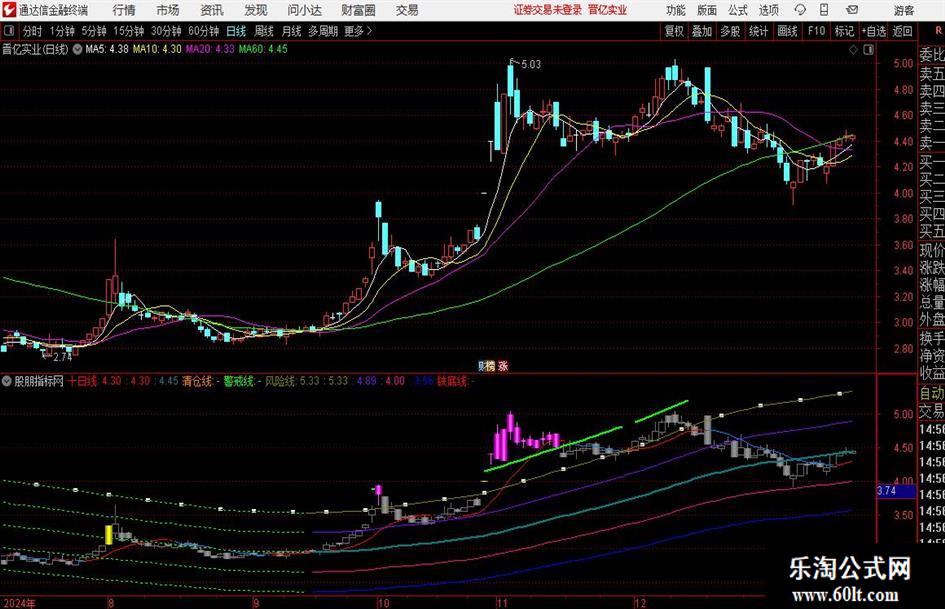Open the mail message icon
This screenshot has width=945, height=609.
coord(852,10)
